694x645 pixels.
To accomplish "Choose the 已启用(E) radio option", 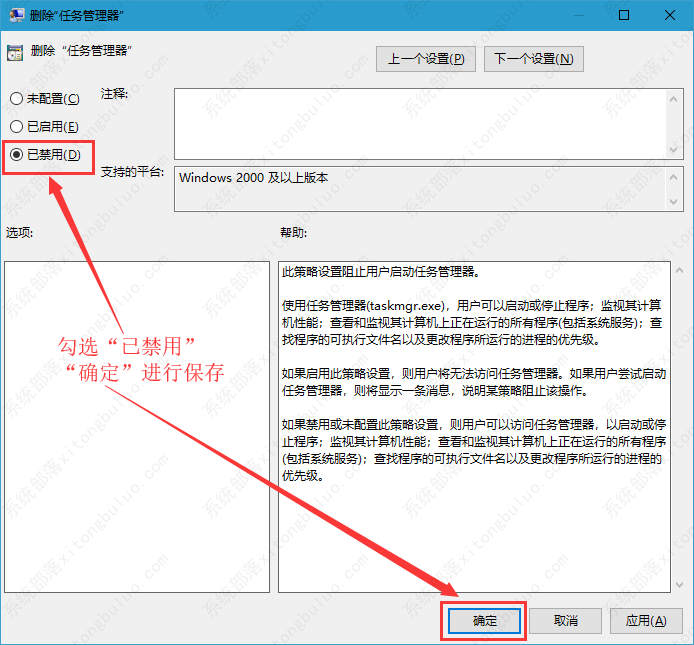I will pos(16,127).
